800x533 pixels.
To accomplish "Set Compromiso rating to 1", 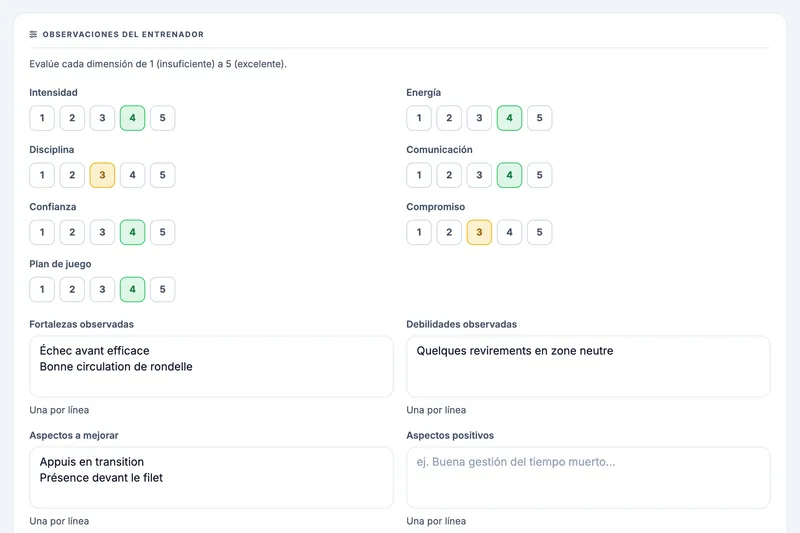I will (x=419, y=232).
